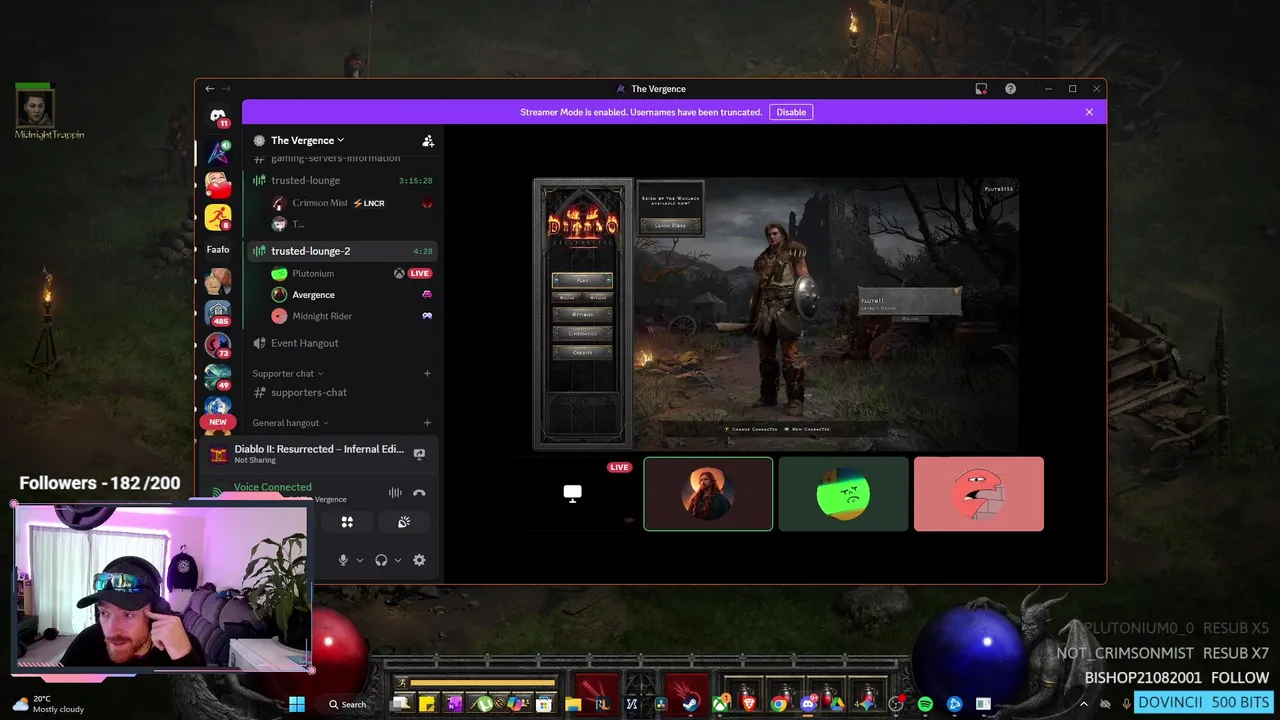Select Avergence in voice channel list
The image size is (1280, 720).
350,295
